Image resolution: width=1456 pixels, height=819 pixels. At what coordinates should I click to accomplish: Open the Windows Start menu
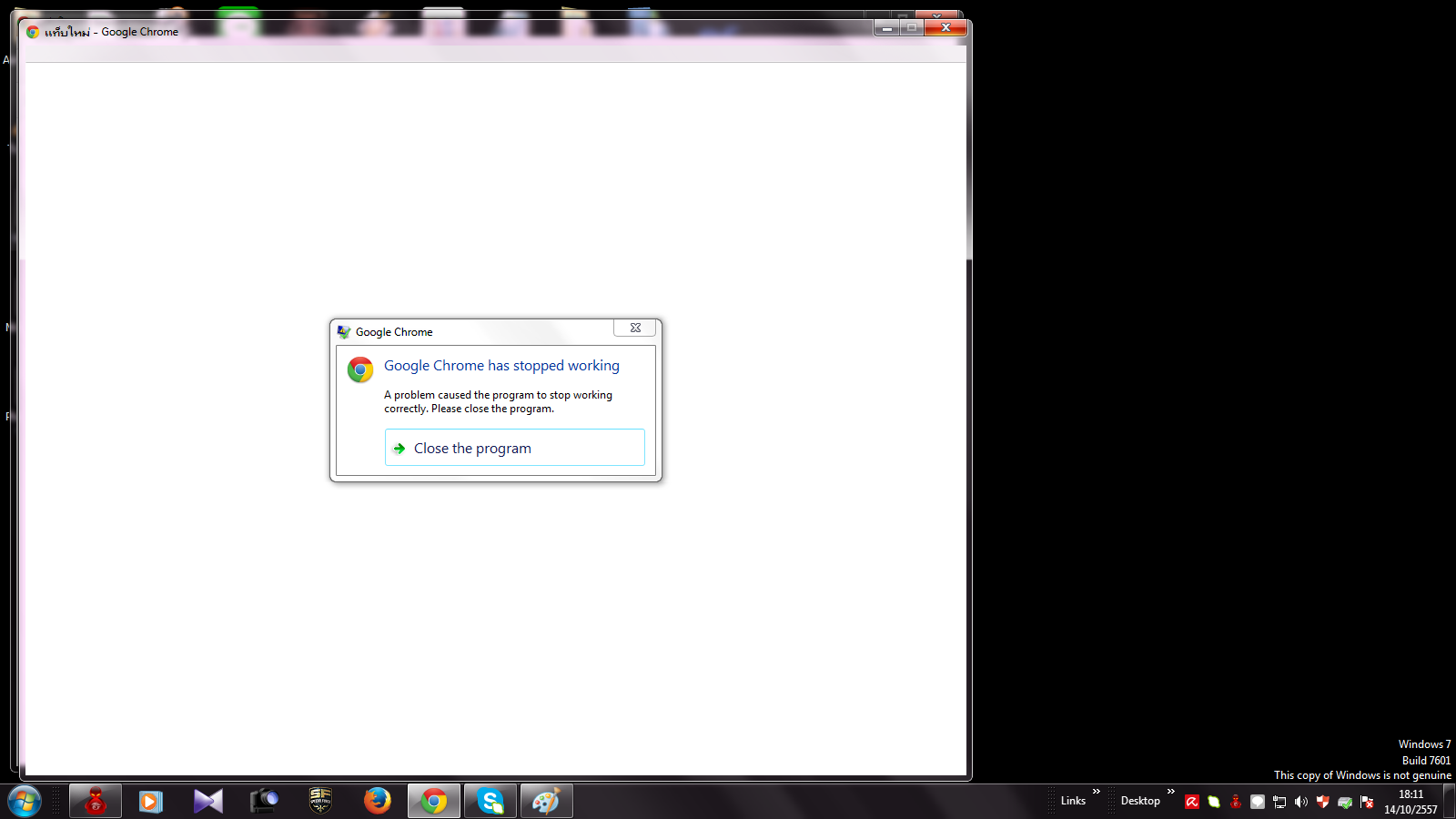tap(25, 802)
